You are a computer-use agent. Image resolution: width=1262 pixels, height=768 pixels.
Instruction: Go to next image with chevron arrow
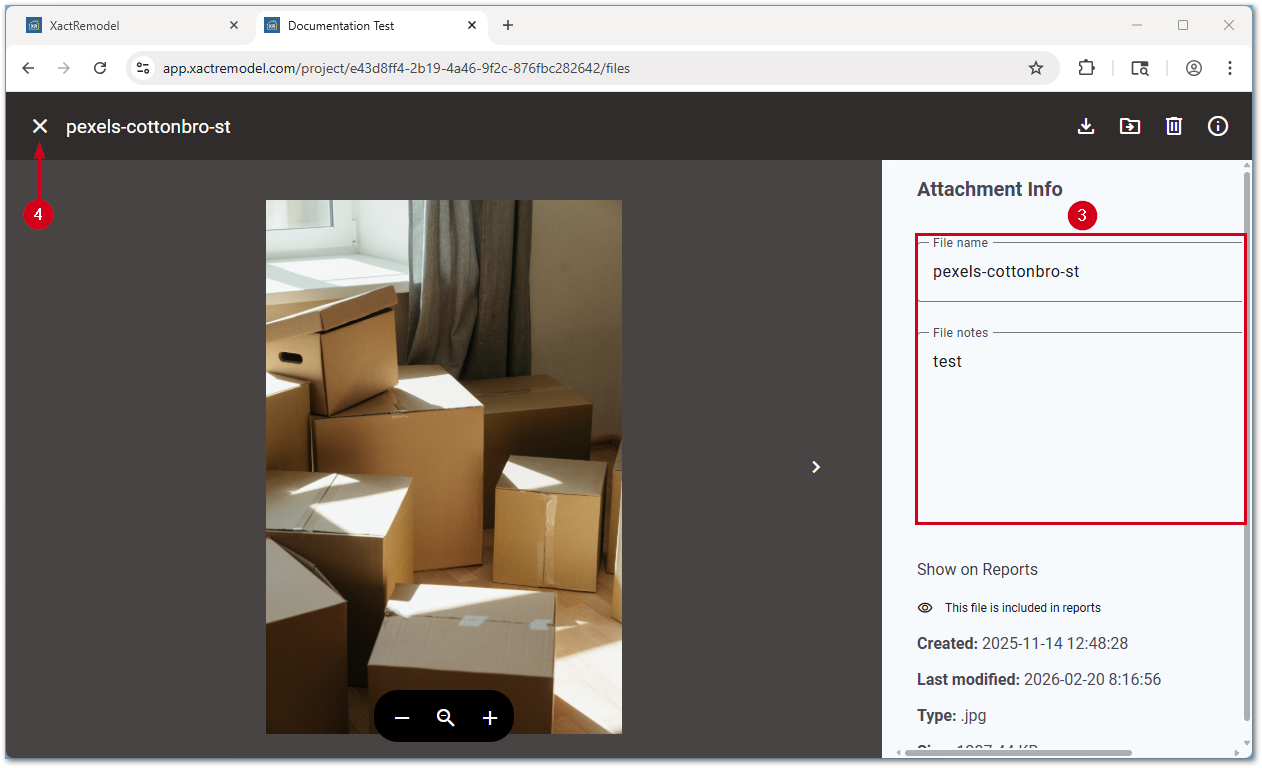pos(816,467)
